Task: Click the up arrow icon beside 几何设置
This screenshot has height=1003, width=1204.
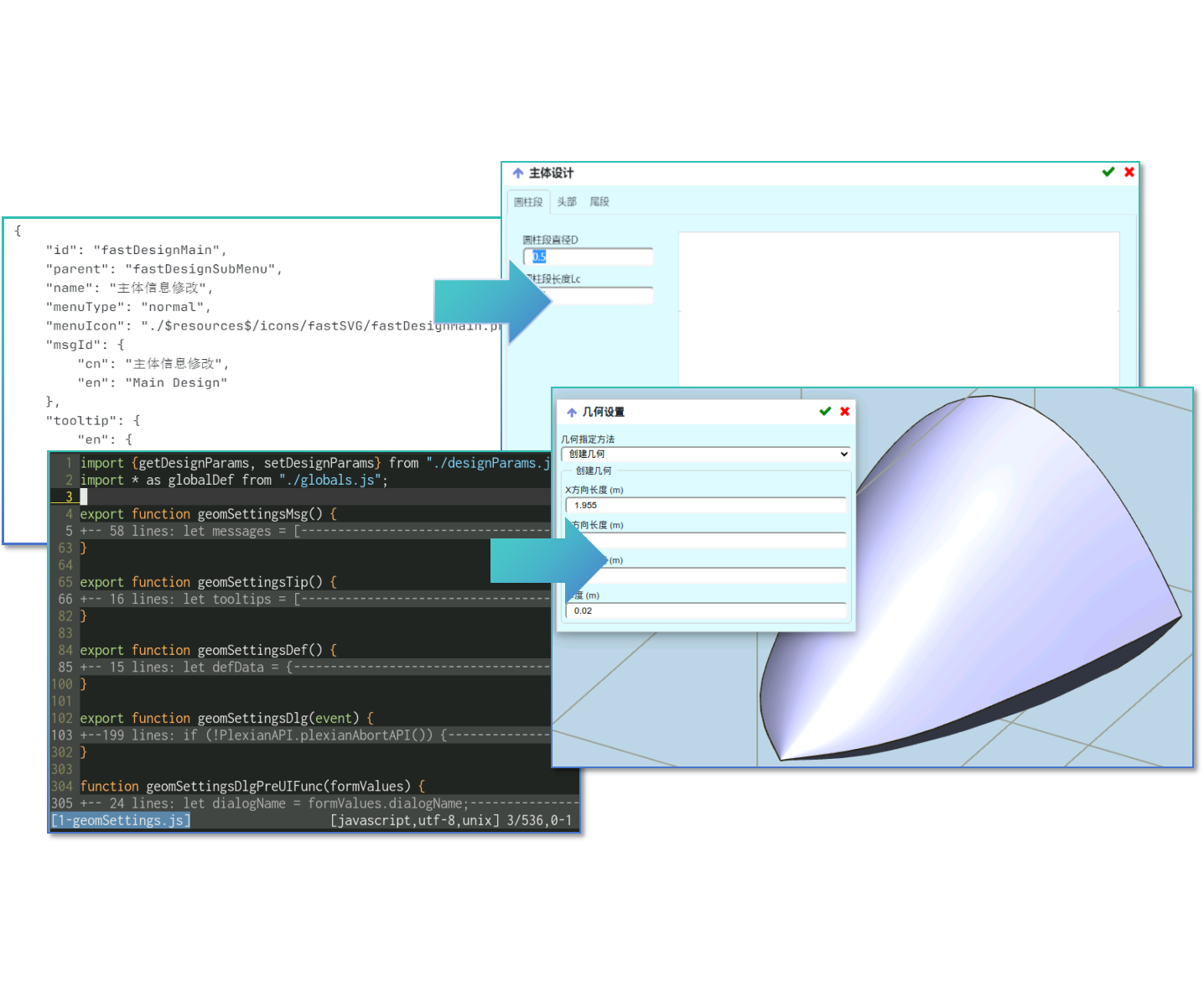Action: 572,412
